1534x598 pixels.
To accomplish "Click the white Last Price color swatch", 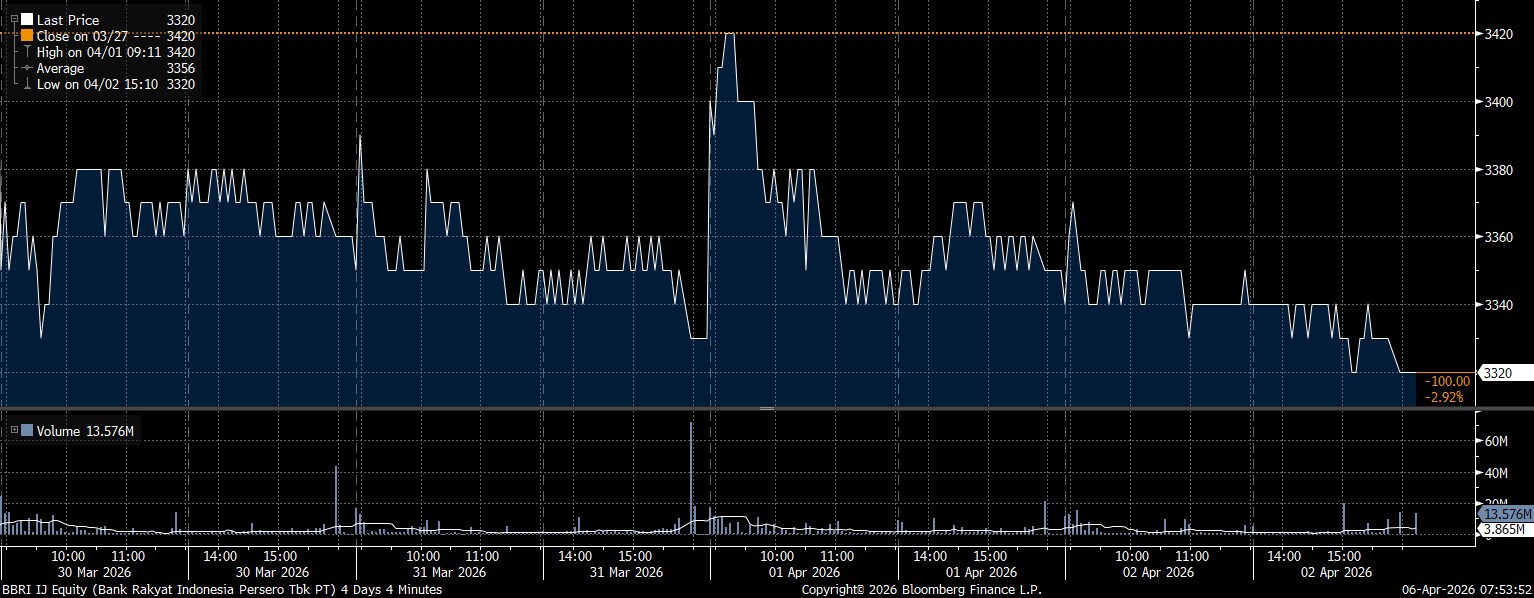I will click(x=27, y=20).
